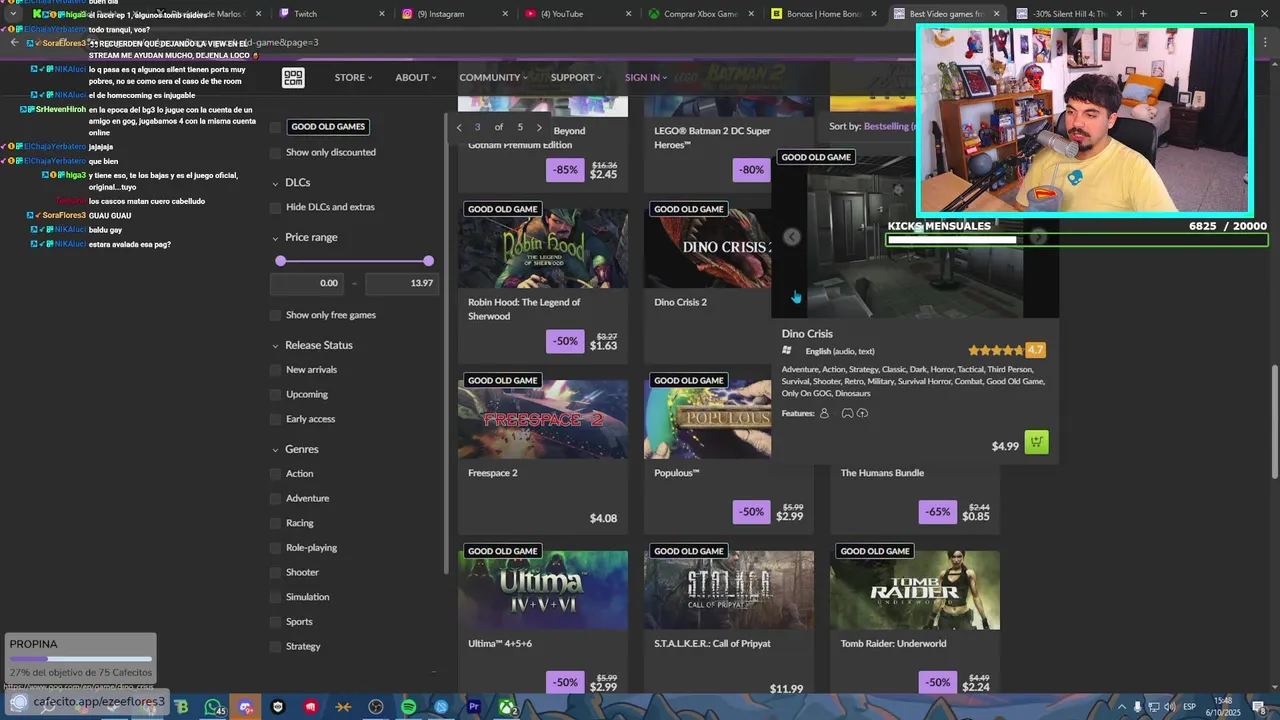
Task: Open the COMMUNITY dropdown menu
Action: point(493,77)
